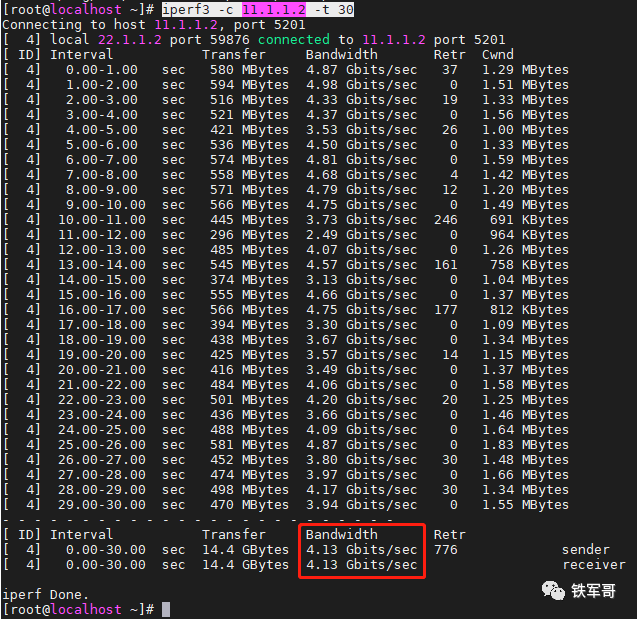
Task: Select the 3.97 Gbits/sec bandwidth value
Action: pyautogui.click(x=362, y=476)
